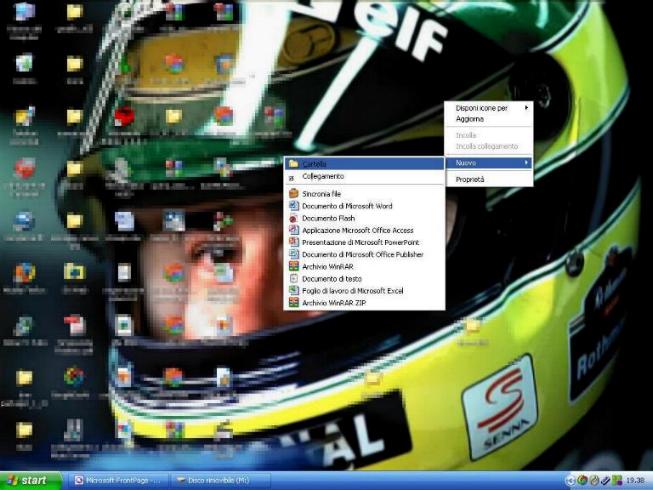Create Applicazione Microsoft Office Access file
Screen dimensions: 653x490
364,230
